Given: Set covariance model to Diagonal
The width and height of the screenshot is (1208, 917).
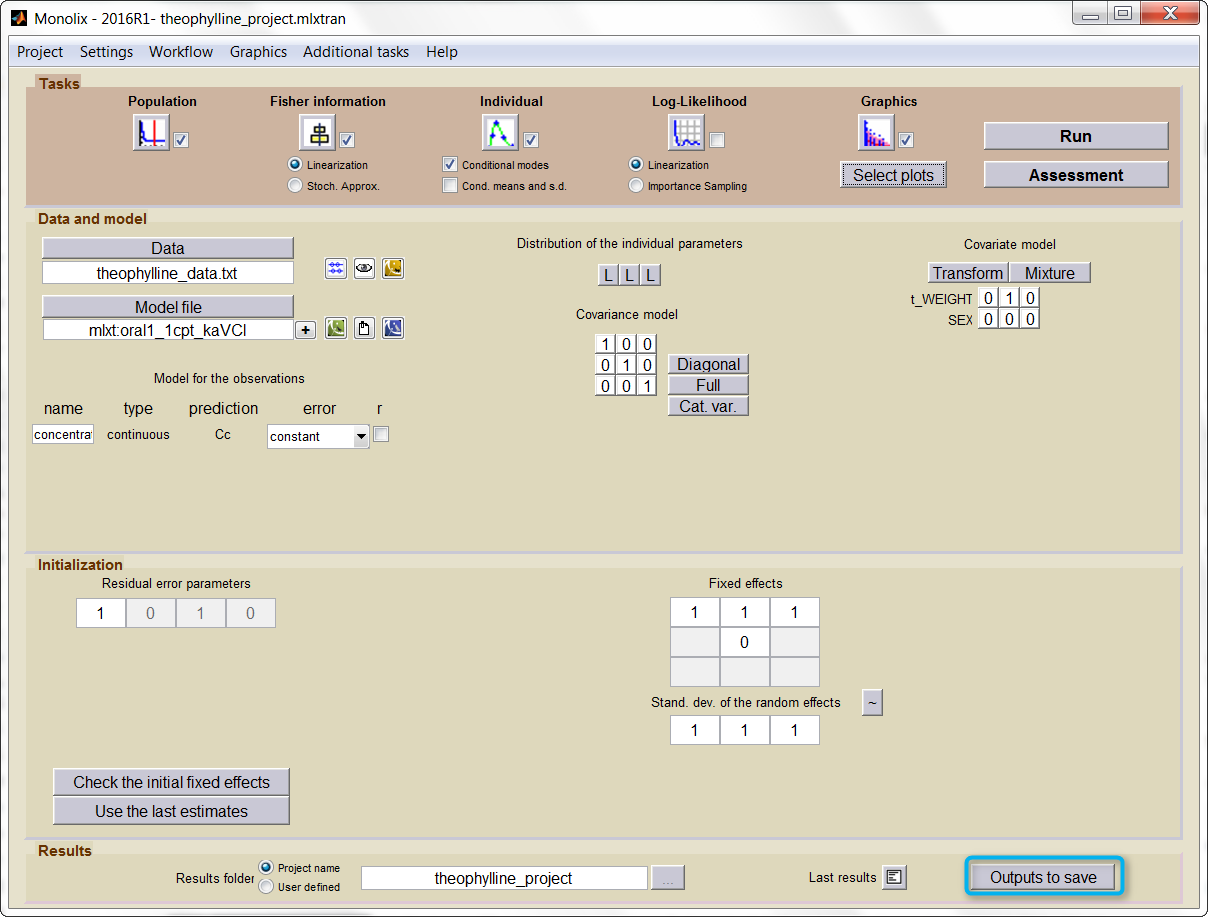Looking at the screenshot, I should (709, 364).
